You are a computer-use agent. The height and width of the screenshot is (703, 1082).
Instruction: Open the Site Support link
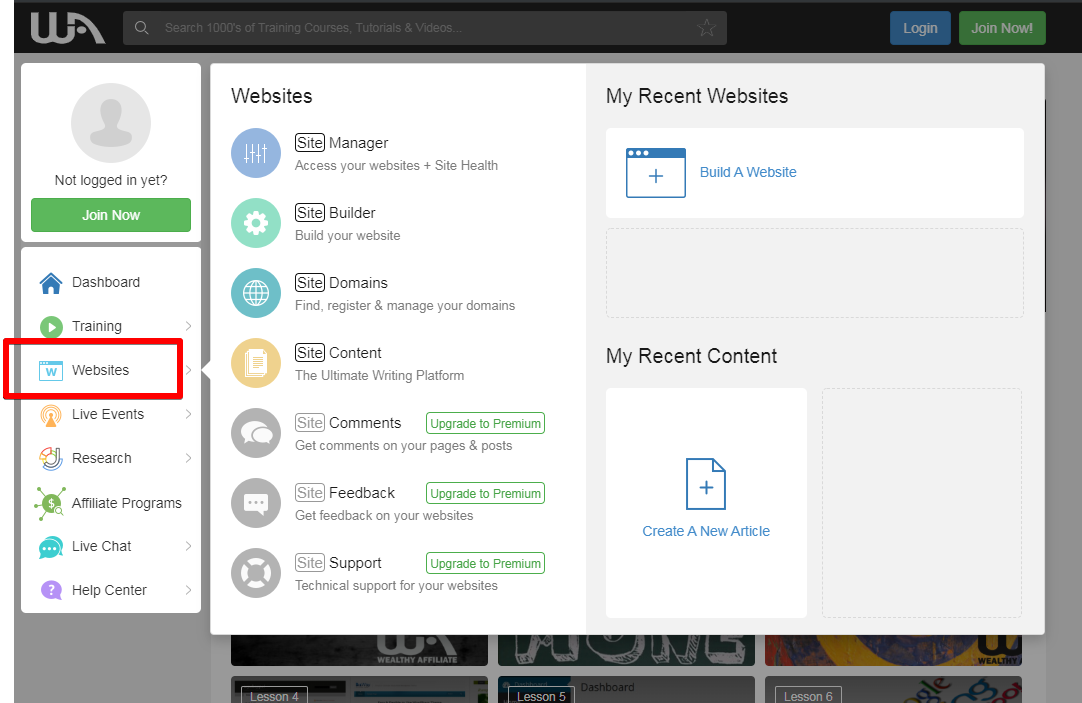[x=338, y=563]
